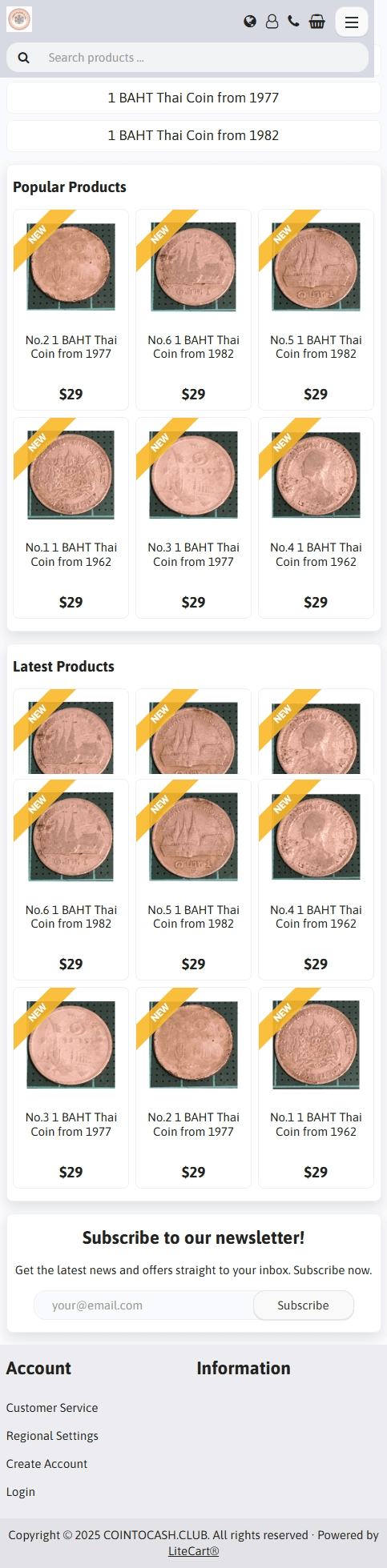Image resolution: width=387 pixels, height=1568 pixels.
Task: Open No.4 1962 coin in Latest Products
Action: (x=316, y=880)
